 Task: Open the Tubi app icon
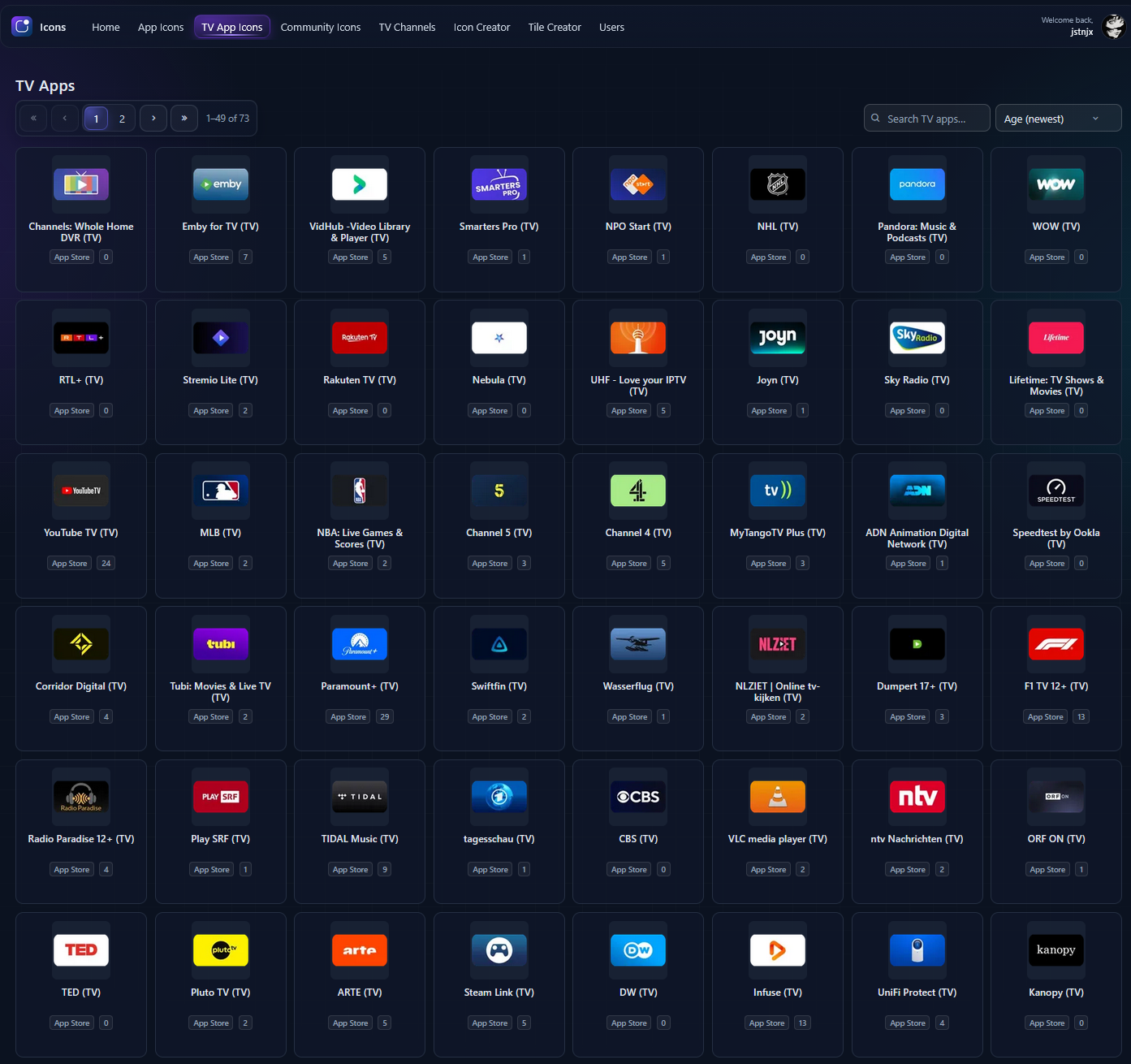(221, 644)
